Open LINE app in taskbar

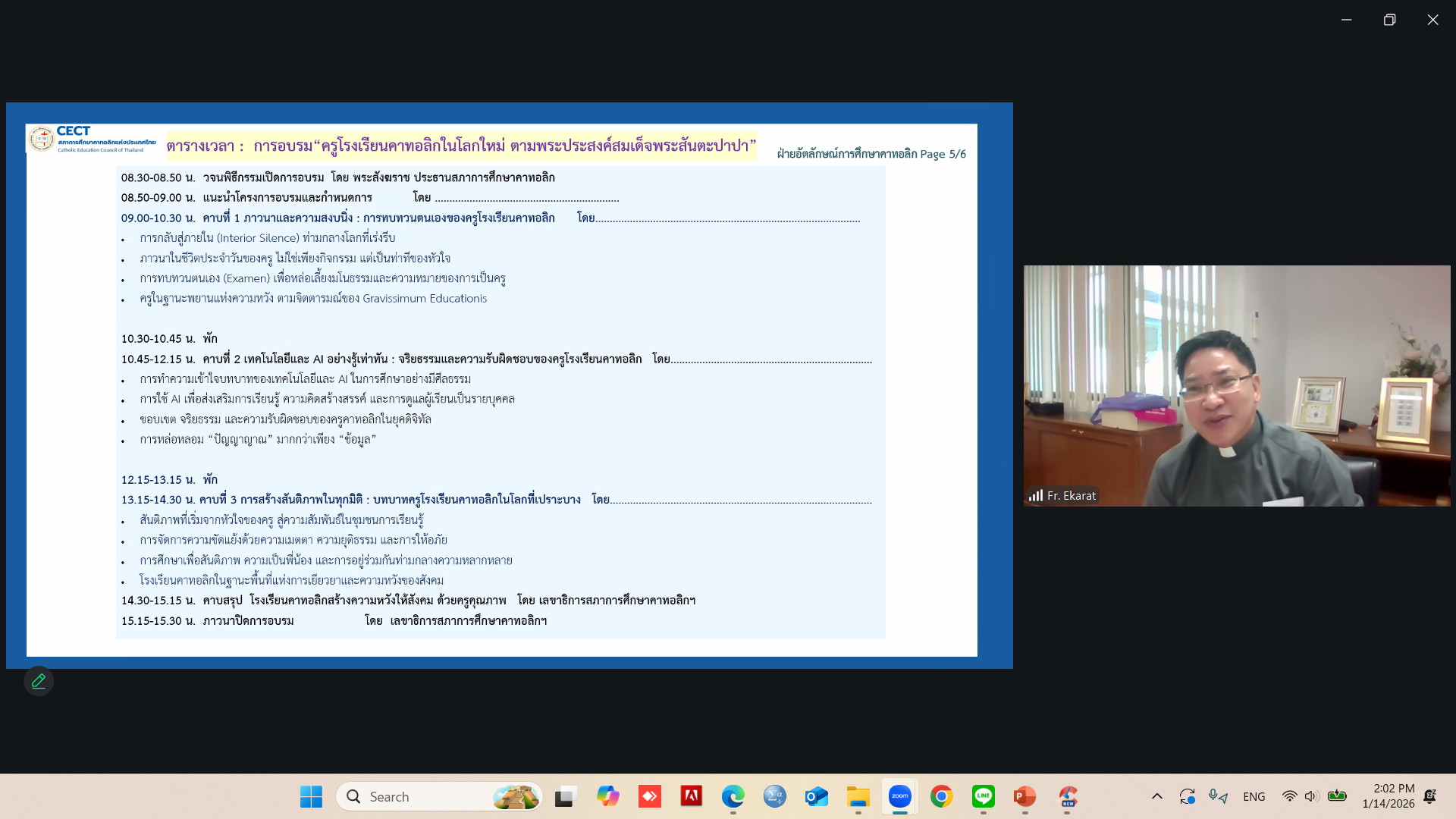pos(983,796)
